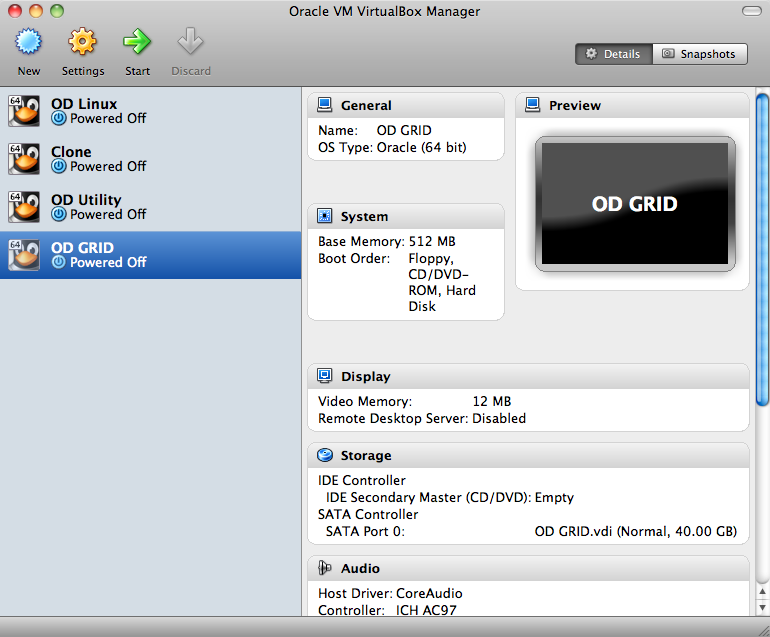Click 'Remote Desktop Server: Disabled' text
770x637 pixels.
[422, 418]
